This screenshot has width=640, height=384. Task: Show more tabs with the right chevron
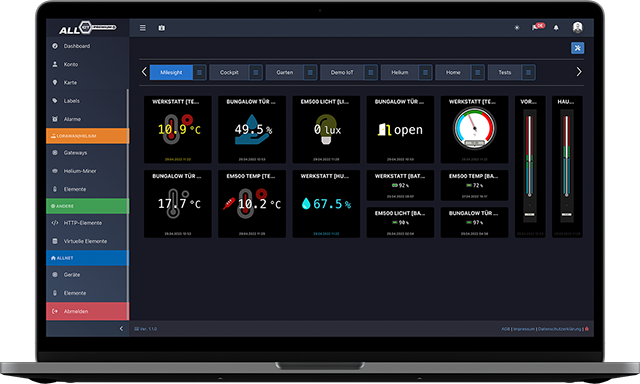[x=579, y=72]
